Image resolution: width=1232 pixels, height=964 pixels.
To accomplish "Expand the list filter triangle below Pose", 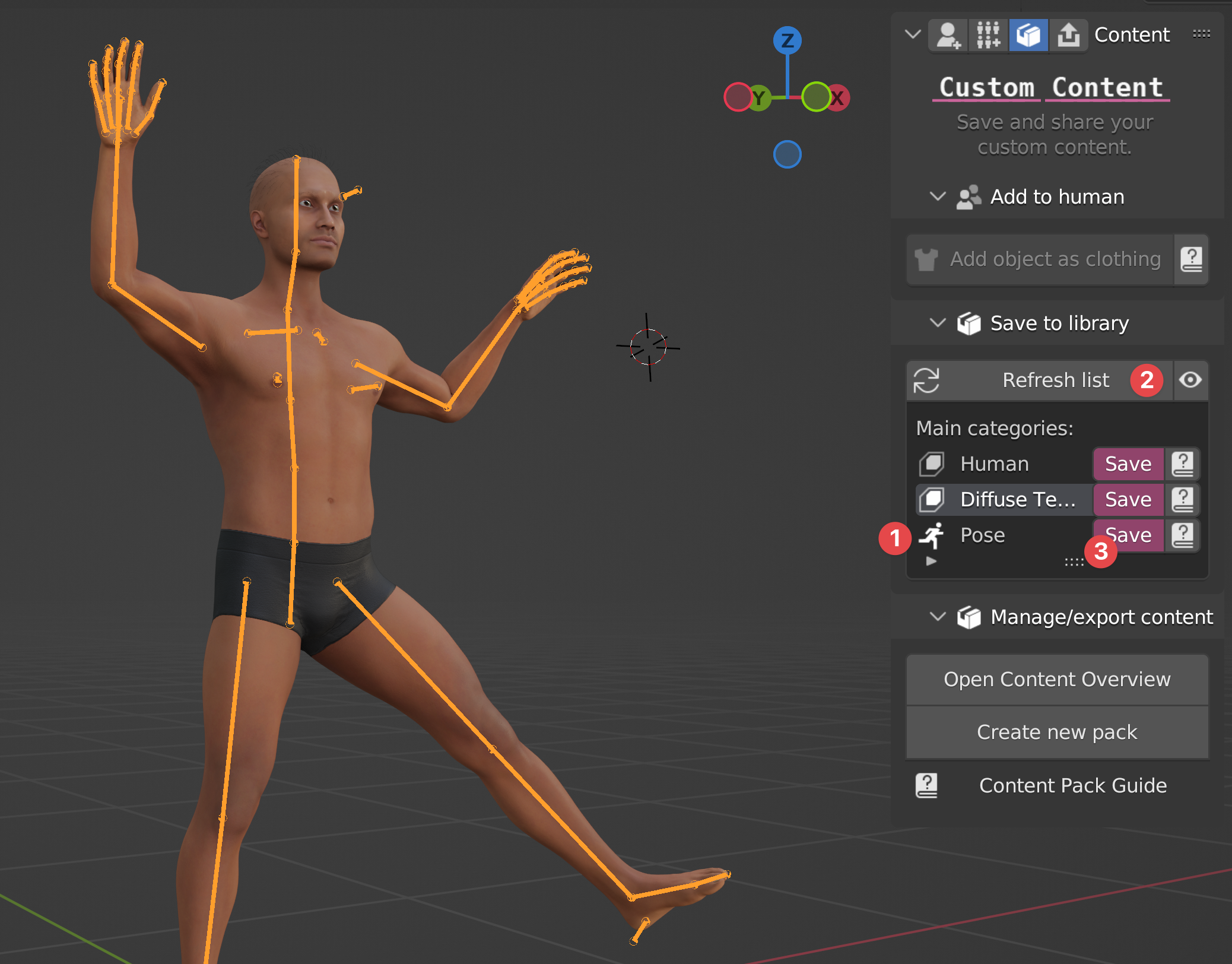I will 931,561.
